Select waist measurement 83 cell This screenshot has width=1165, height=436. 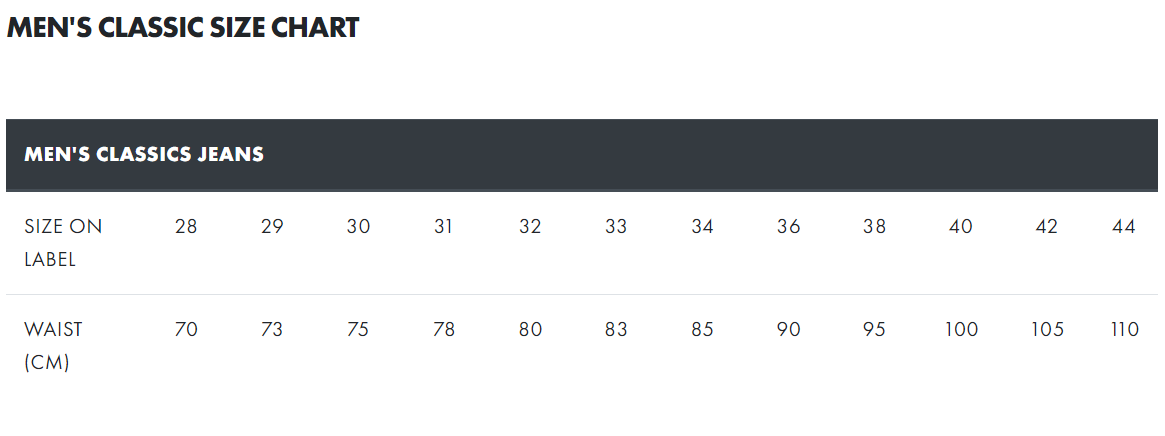pos(616,329)
